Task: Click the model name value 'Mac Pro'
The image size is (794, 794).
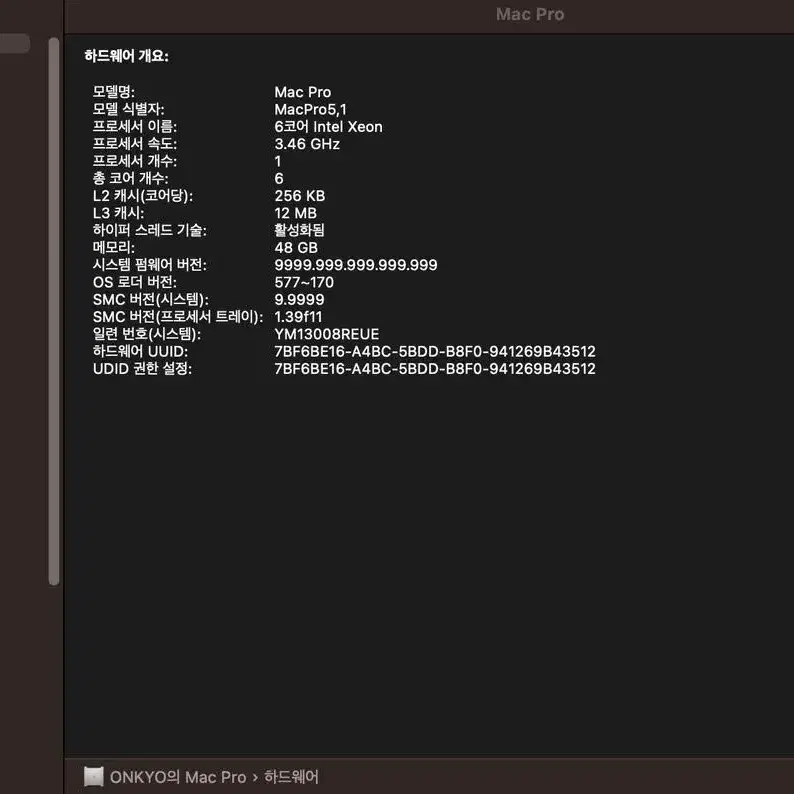Action: click(x=303, y=92)
